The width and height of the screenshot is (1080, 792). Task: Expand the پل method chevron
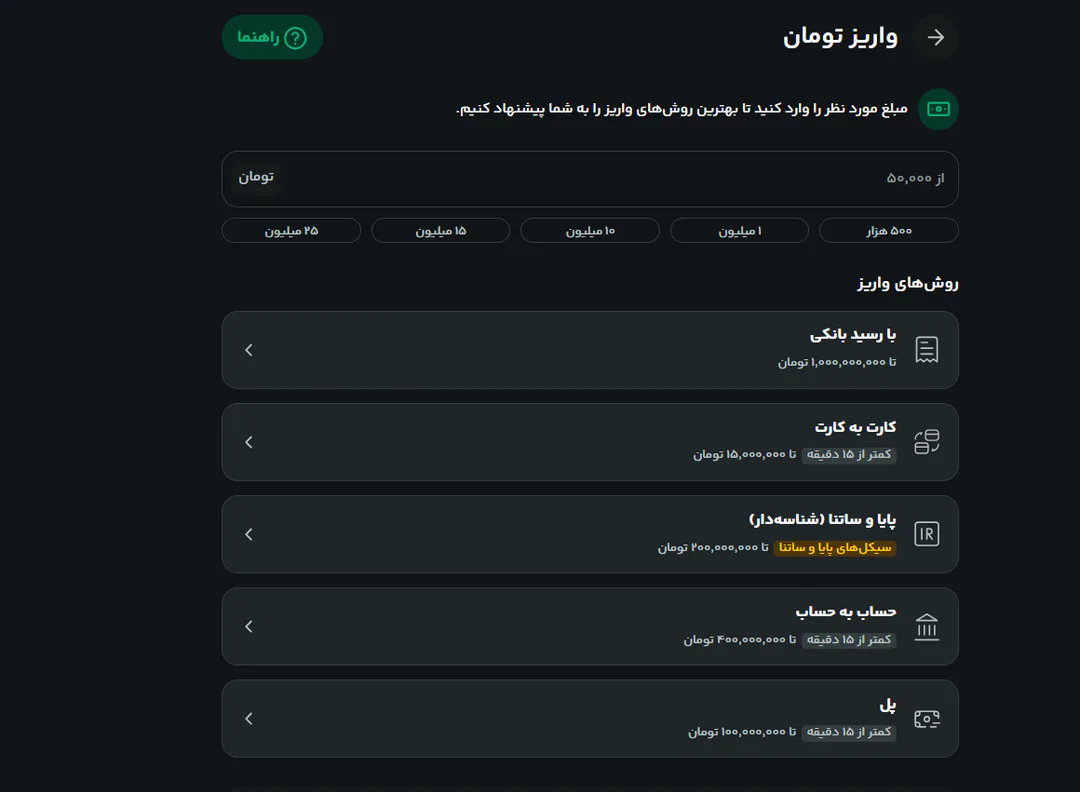pyautogui.click(x=249, y=718)
